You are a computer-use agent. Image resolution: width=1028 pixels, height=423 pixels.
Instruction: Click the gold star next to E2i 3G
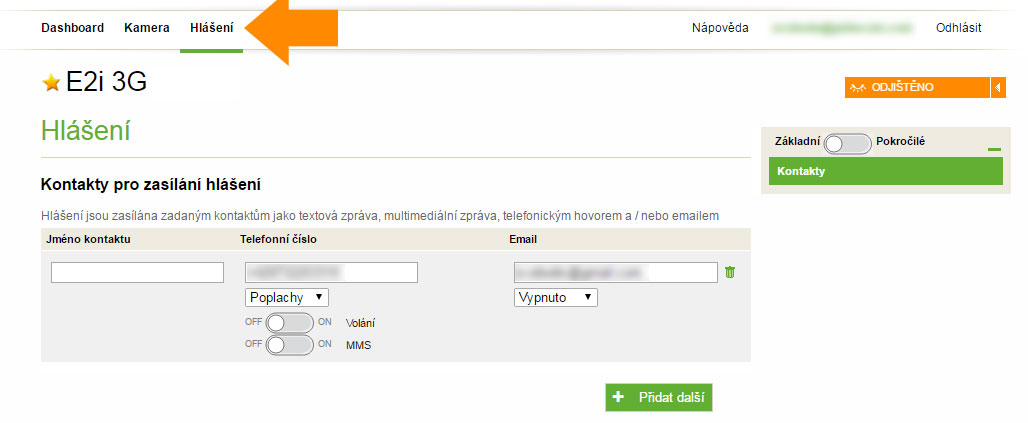tap(51, 83)
